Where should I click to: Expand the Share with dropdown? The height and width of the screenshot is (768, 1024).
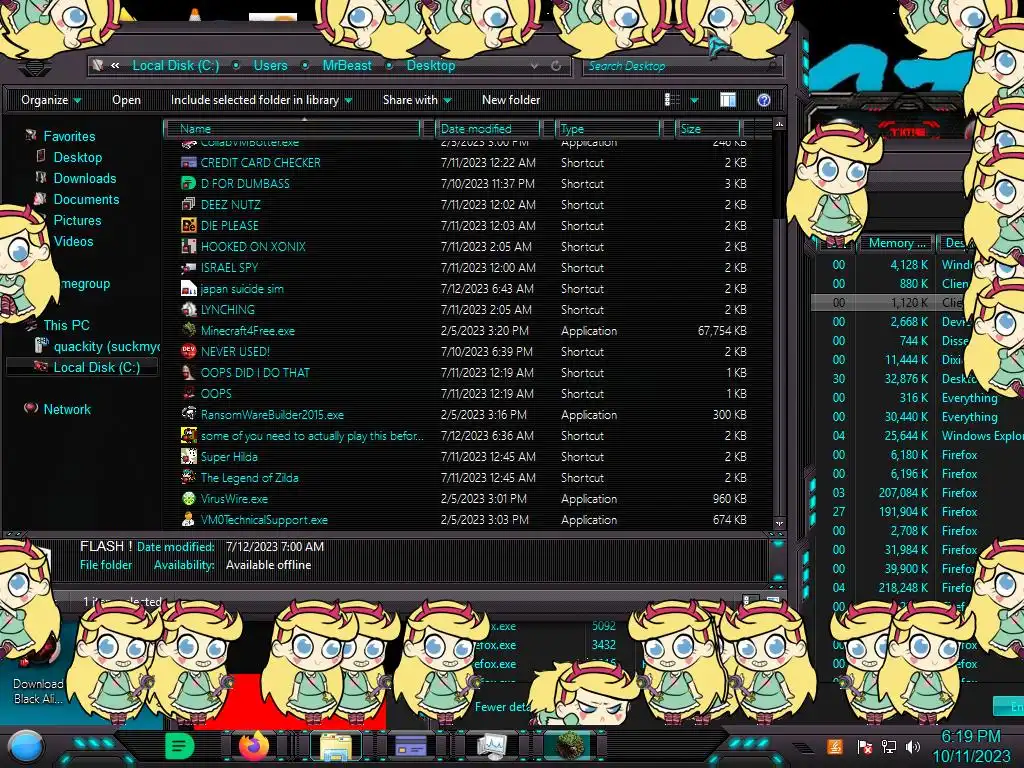(417, 100)
